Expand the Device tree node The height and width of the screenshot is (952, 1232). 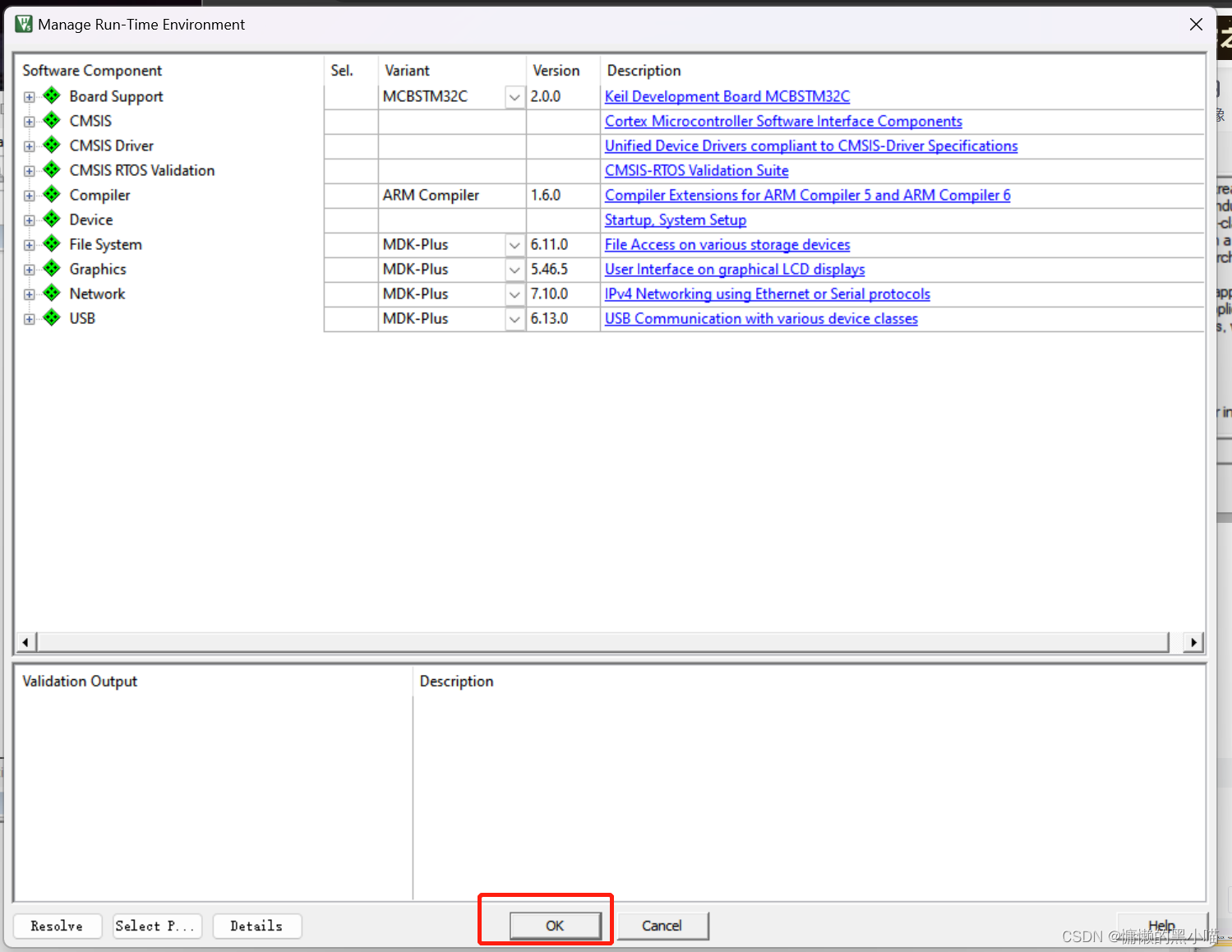(x=30, y=220)
